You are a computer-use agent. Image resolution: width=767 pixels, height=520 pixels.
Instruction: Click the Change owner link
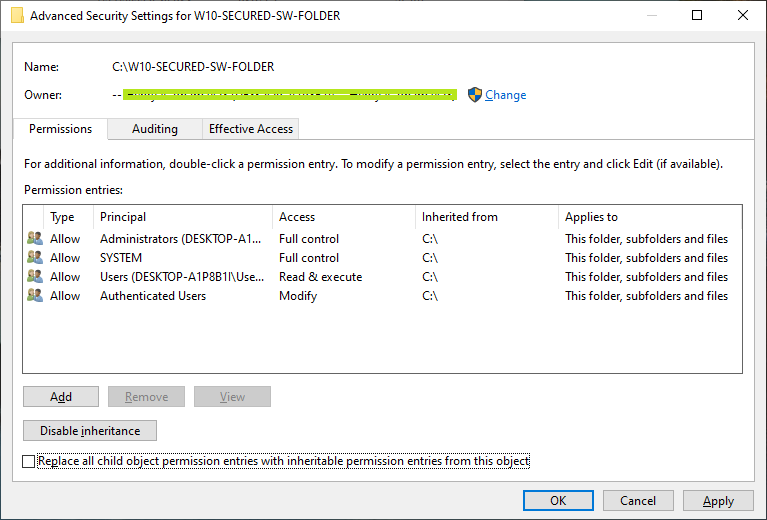505,95
